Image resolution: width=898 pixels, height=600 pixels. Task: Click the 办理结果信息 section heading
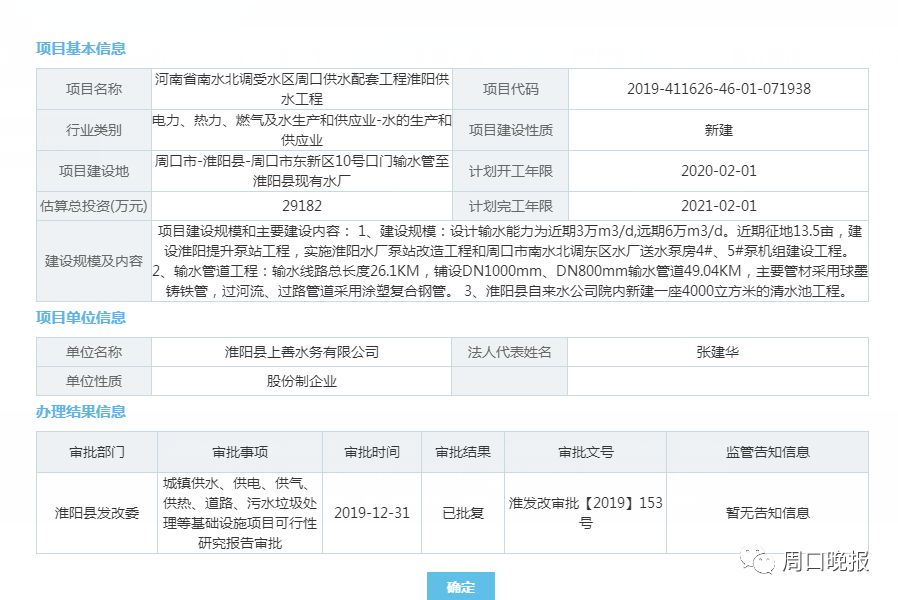pyautogui.click(x=81, y=411)
